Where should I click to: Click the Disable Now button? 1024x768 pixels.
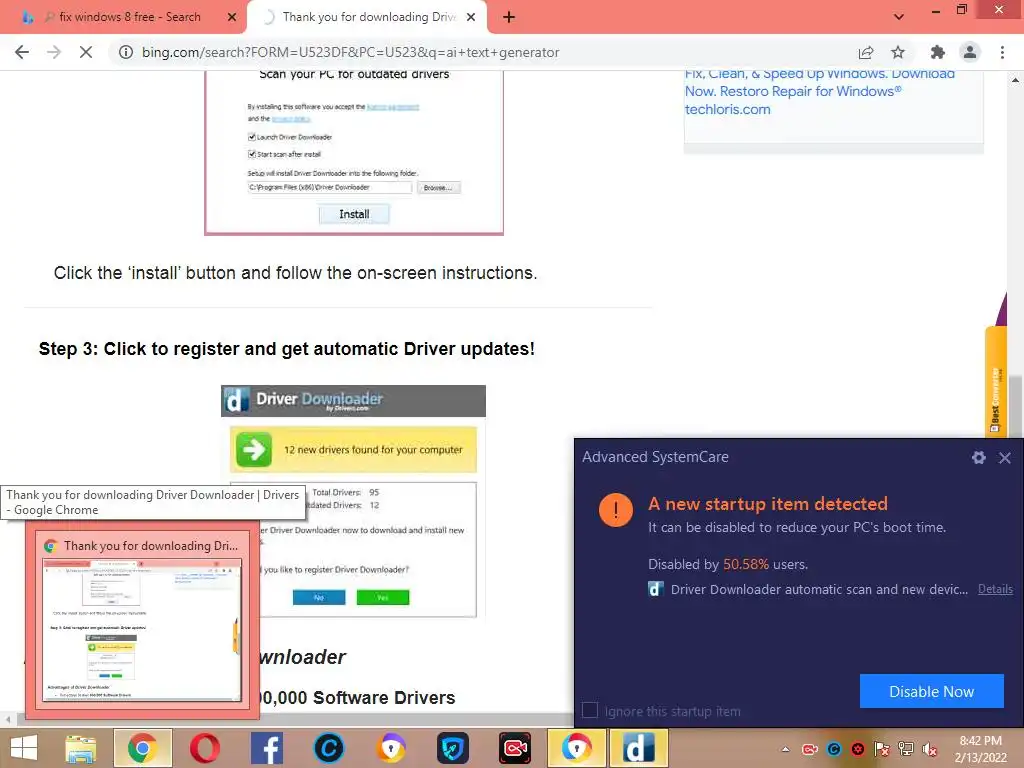931,691
